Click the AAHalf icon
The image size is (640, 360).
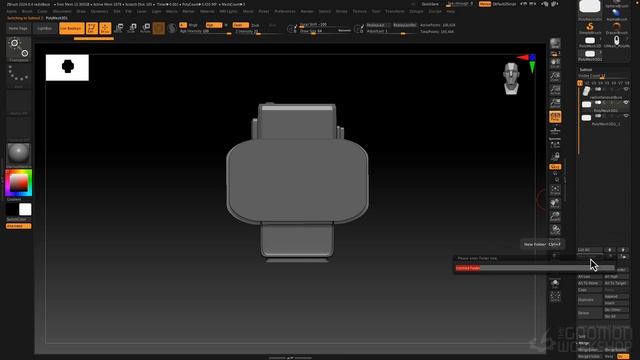(x=555, y=103)
